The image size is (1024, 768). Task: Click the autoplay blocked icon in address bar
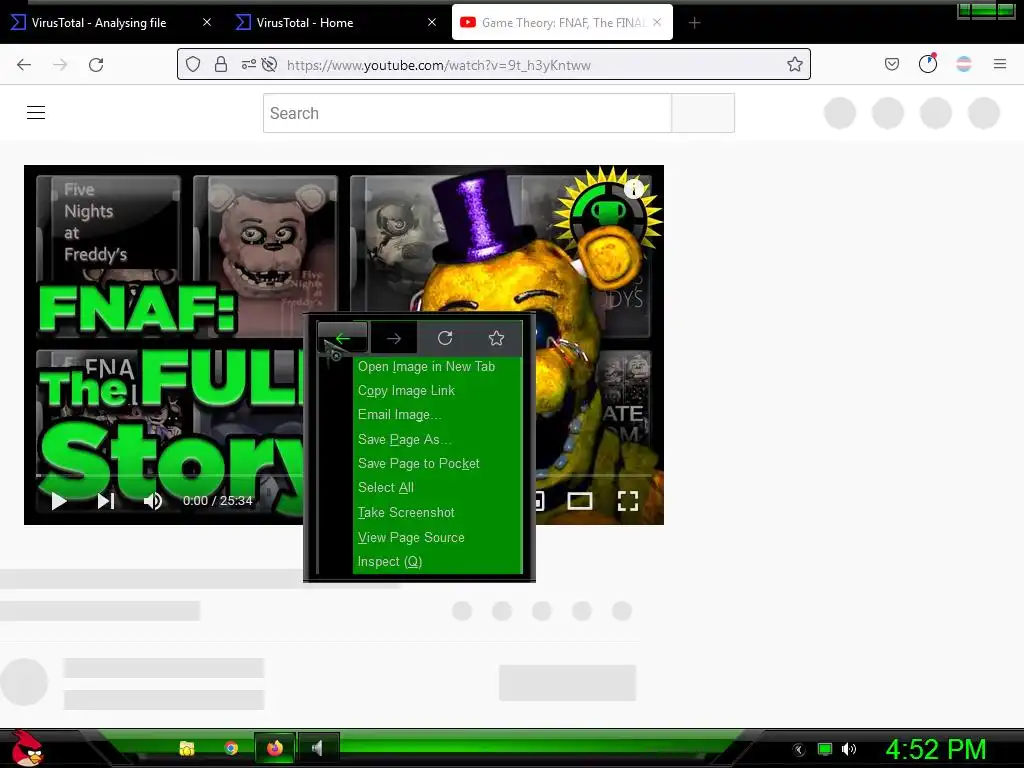(269, 64)
